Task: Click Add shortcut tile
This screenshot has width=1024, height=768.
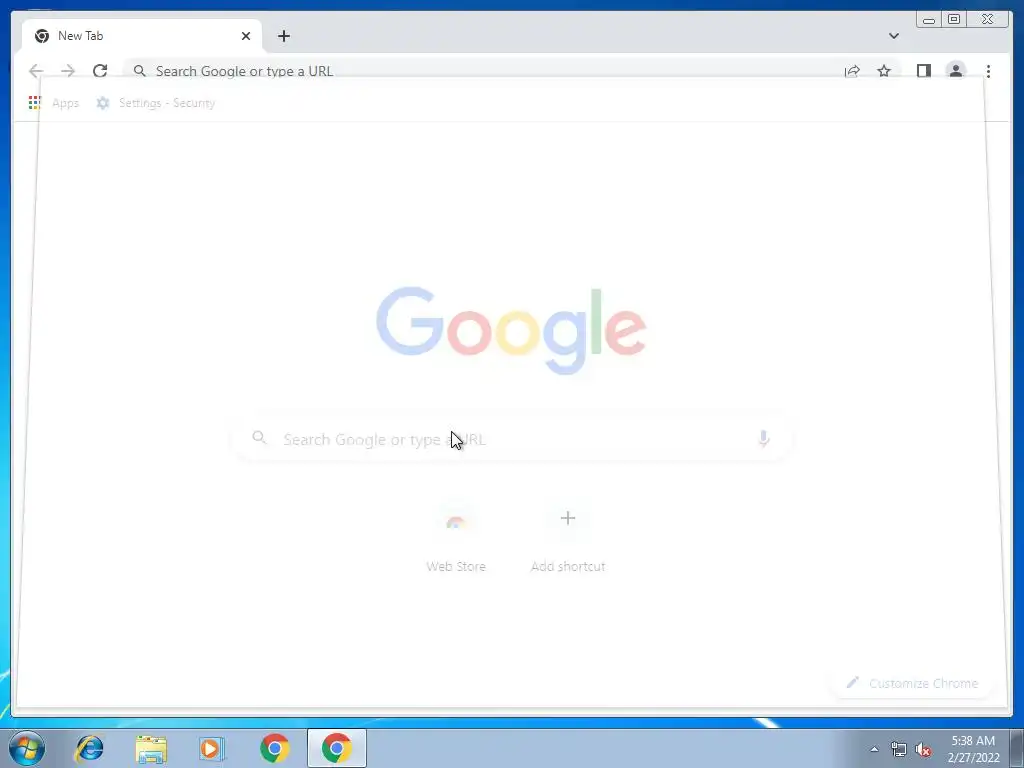Action: click(x=568, y=539)
